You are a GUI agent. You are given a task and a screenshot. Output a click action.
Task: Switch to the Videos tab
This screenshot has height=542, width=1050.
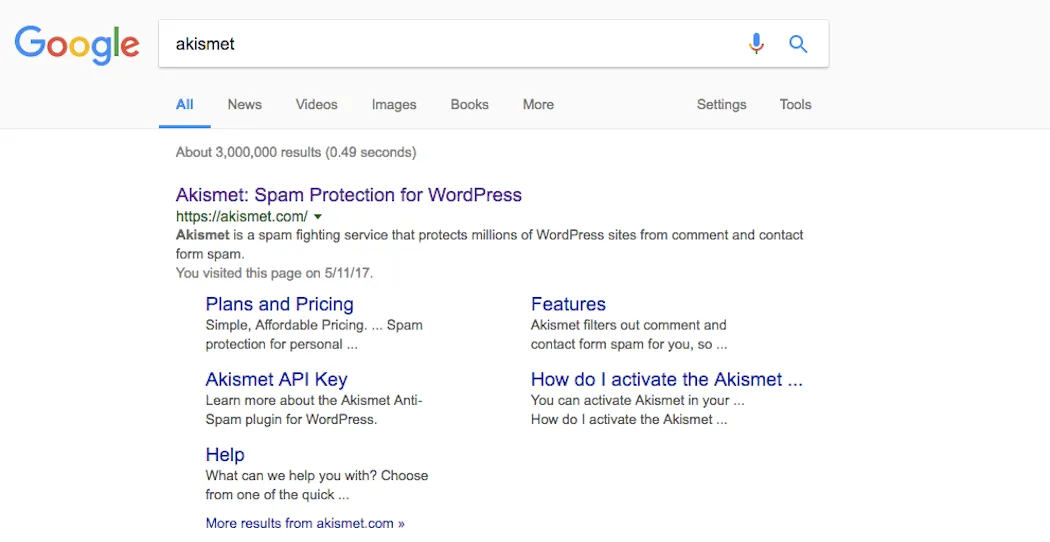tap(316, 104)
